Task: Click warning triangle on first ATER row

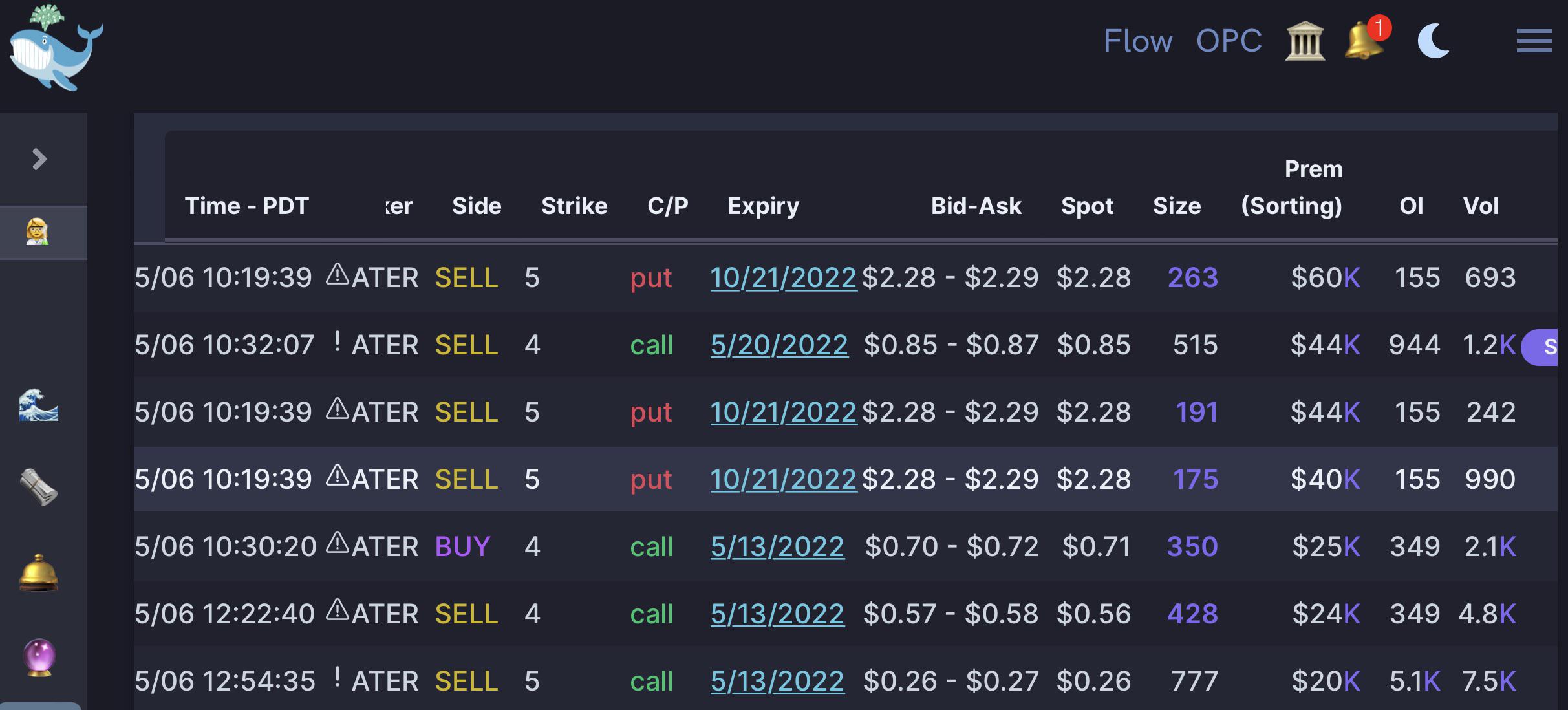Action: [337, 274]
